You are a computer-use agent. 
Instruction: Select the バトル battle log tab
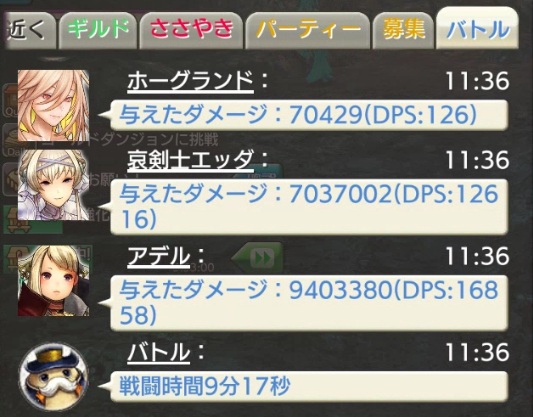click(x=478, y=29)
